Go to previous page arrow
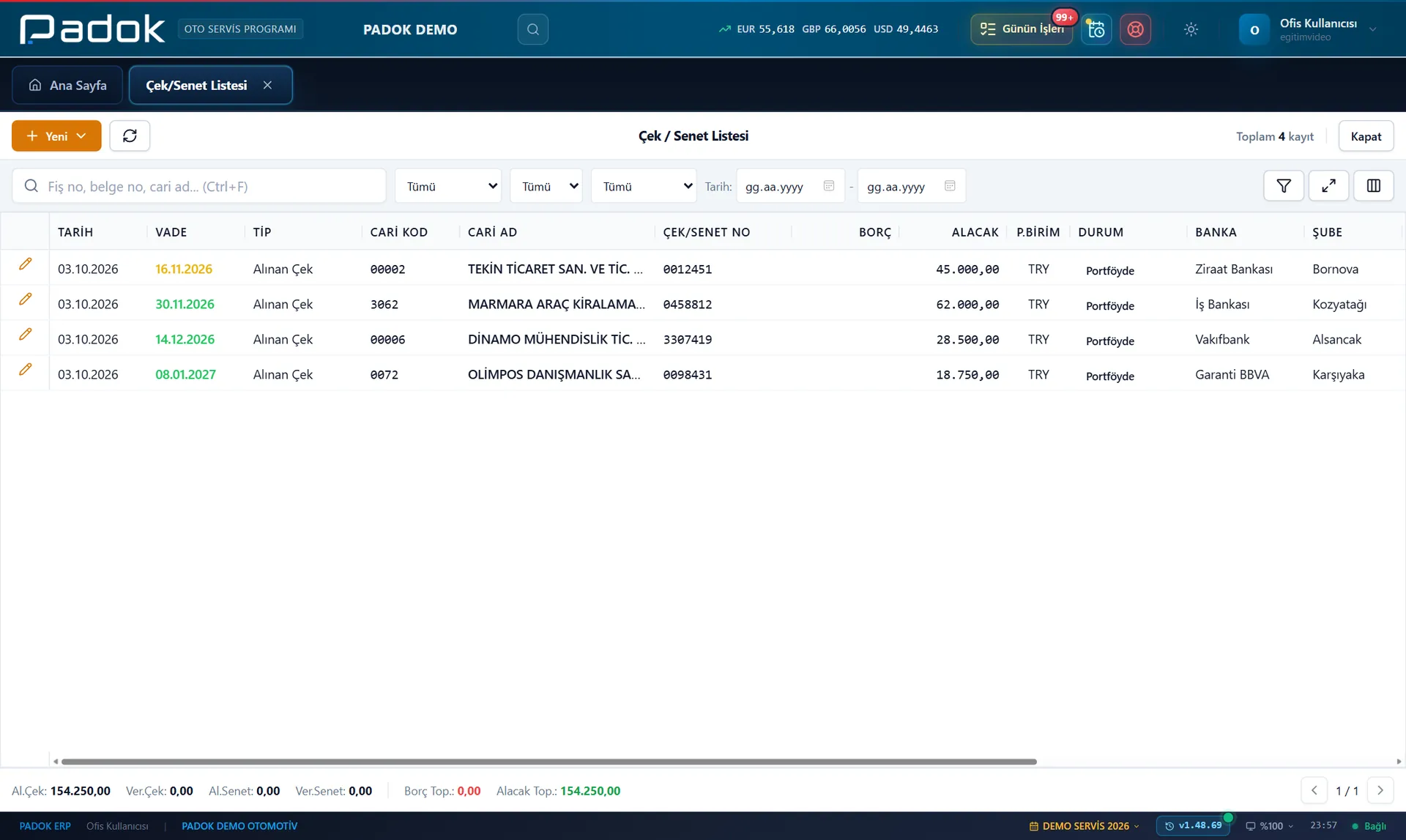The width and height of the screenshot is (1406, 840). click(x=1314, y=791)
